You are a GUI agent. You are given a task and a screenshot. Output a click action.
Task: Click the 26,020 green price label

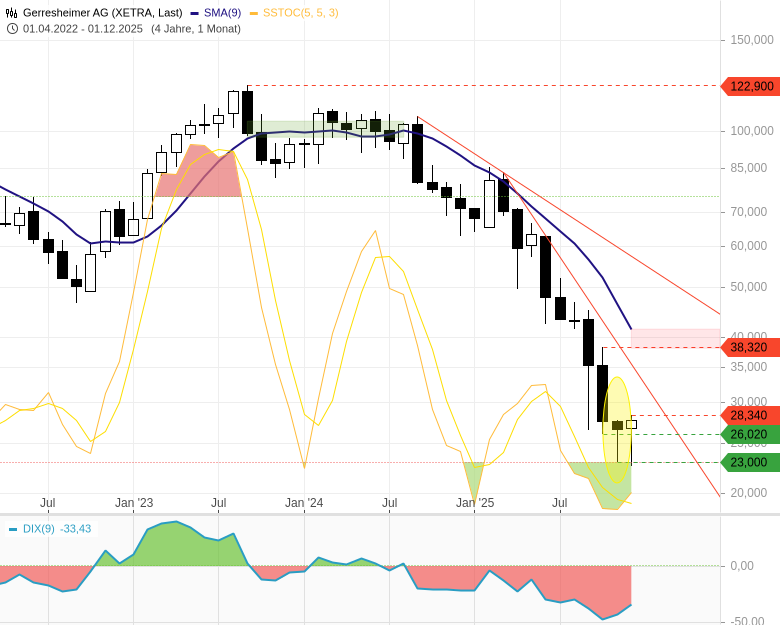(x=750, y=435)
